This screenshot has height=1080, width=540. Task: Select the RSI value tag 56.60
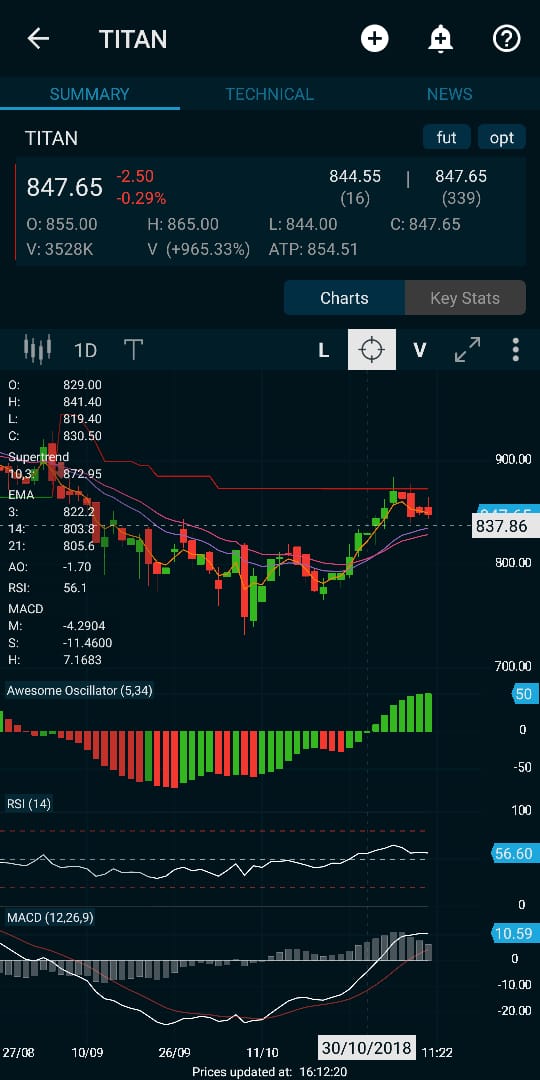click(x=513, y=854)
